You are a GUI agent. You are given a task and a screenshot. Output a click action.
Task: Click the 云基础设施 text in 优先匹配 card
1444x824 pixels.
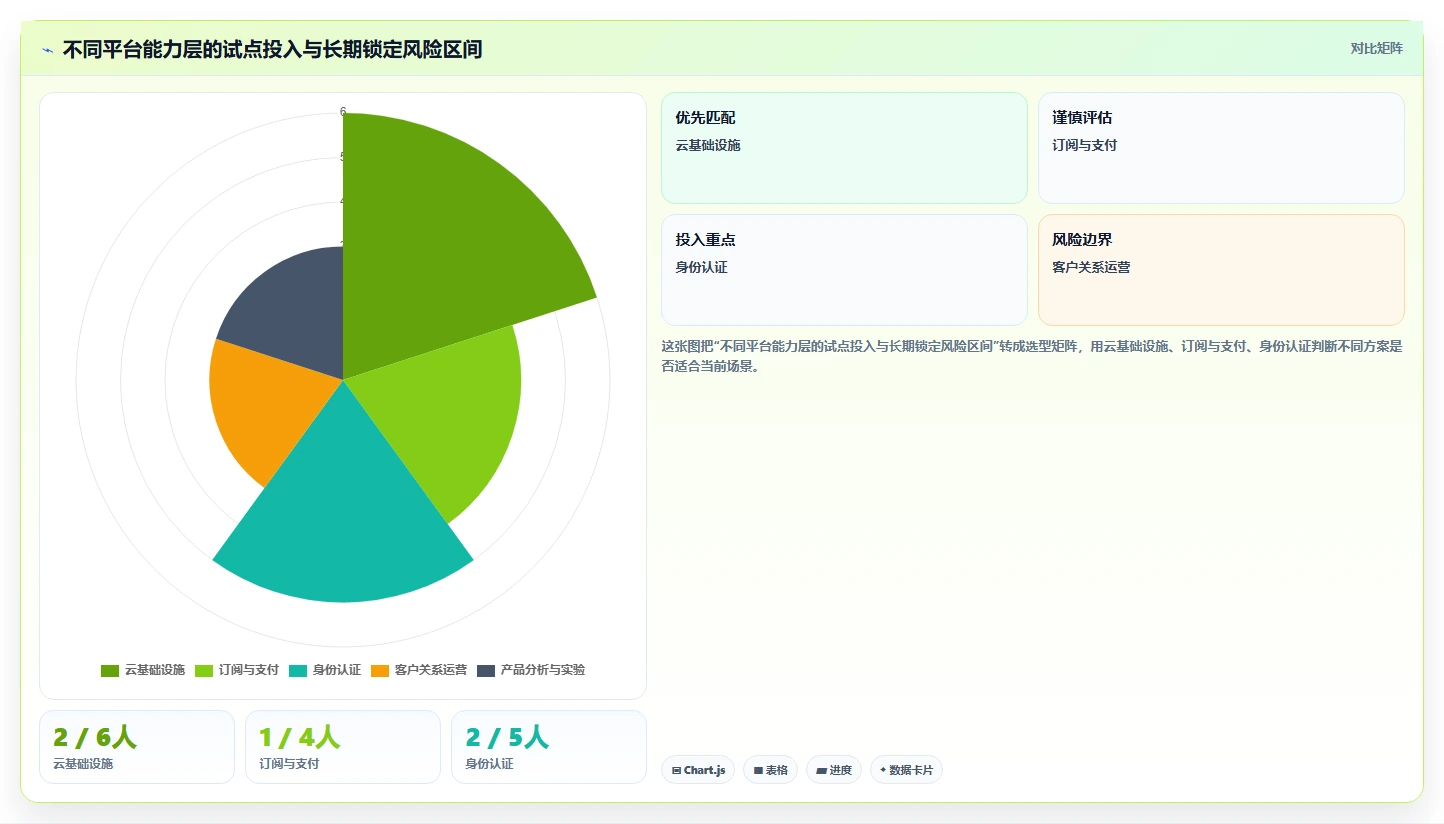(708, 146)
